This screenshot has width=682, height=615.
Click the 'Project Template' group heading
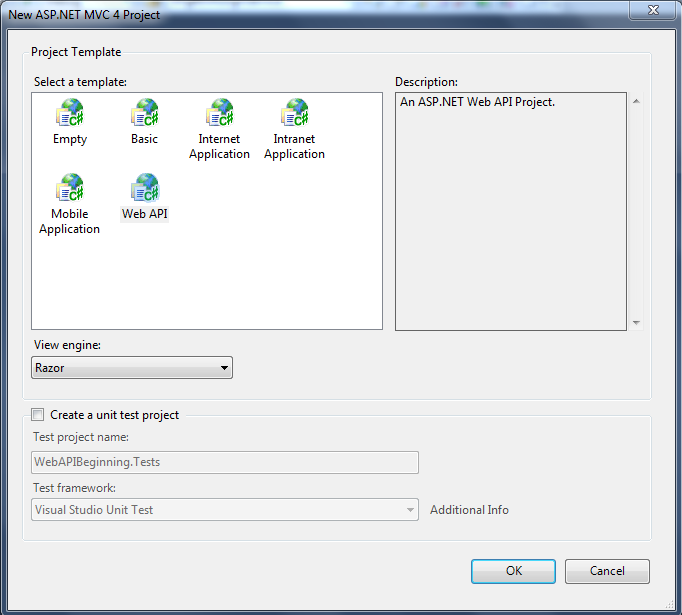click(76, 52)
